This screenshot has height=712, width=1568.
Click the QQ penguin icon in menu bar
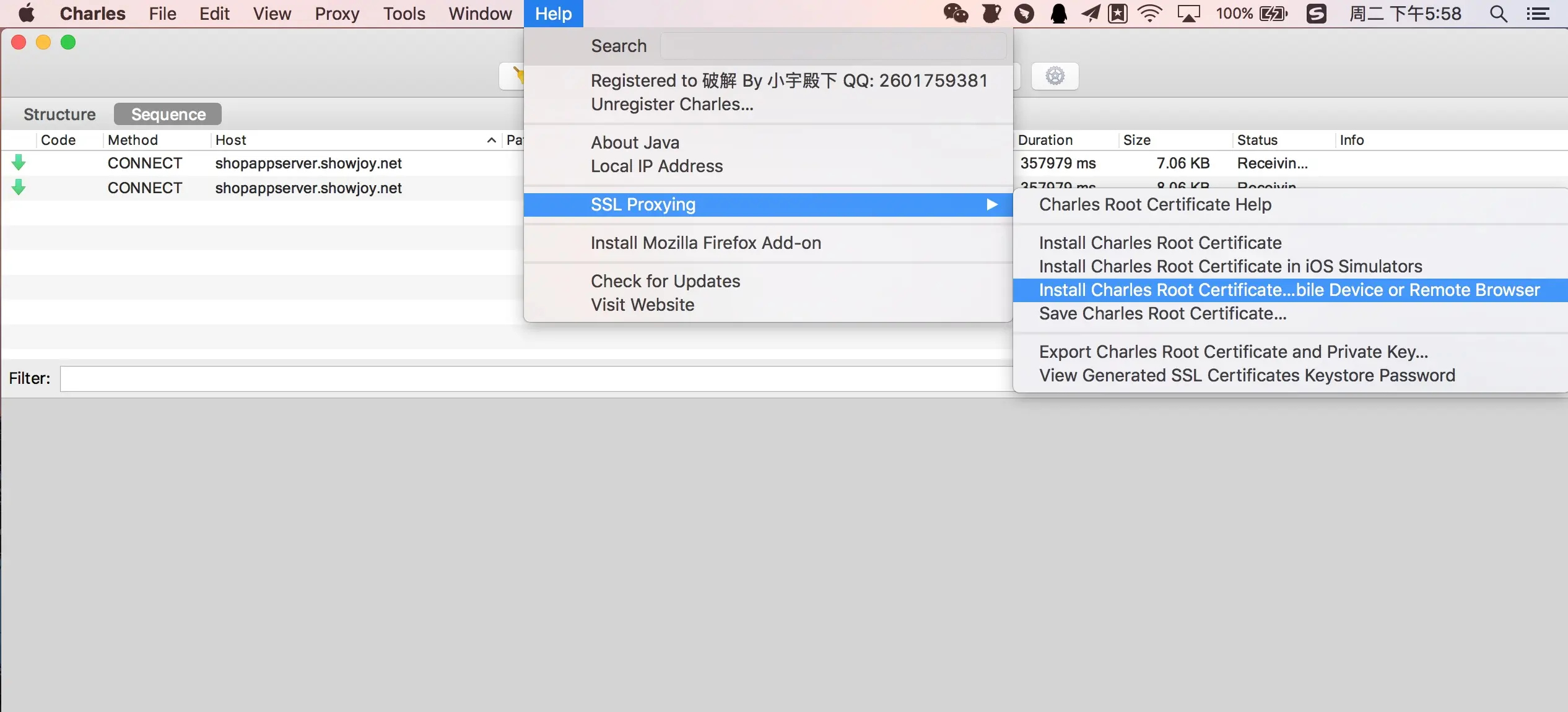click(1058, 13)
